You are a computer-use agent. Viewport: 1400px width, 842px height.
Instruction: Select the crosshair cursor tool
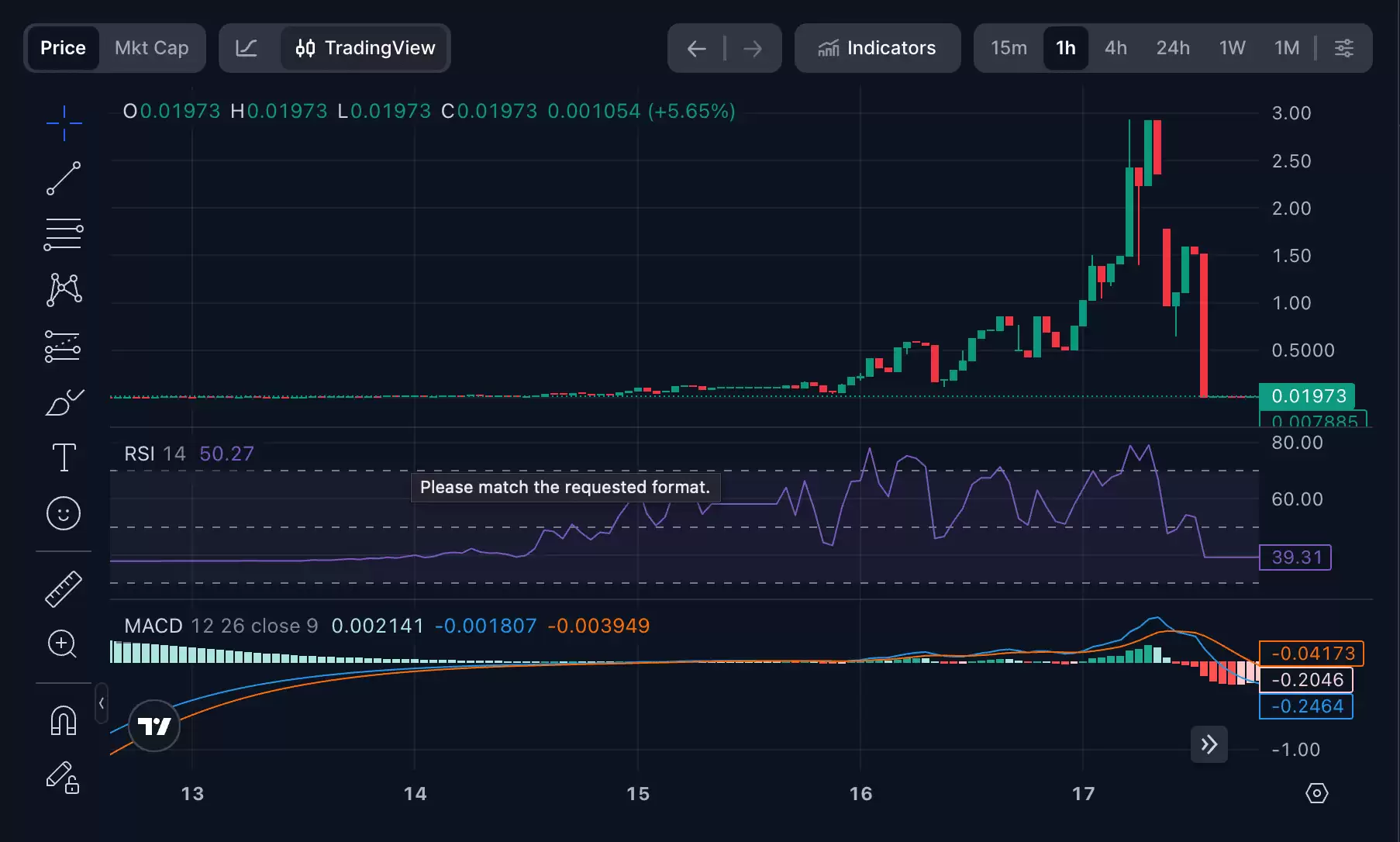[64, 123]
